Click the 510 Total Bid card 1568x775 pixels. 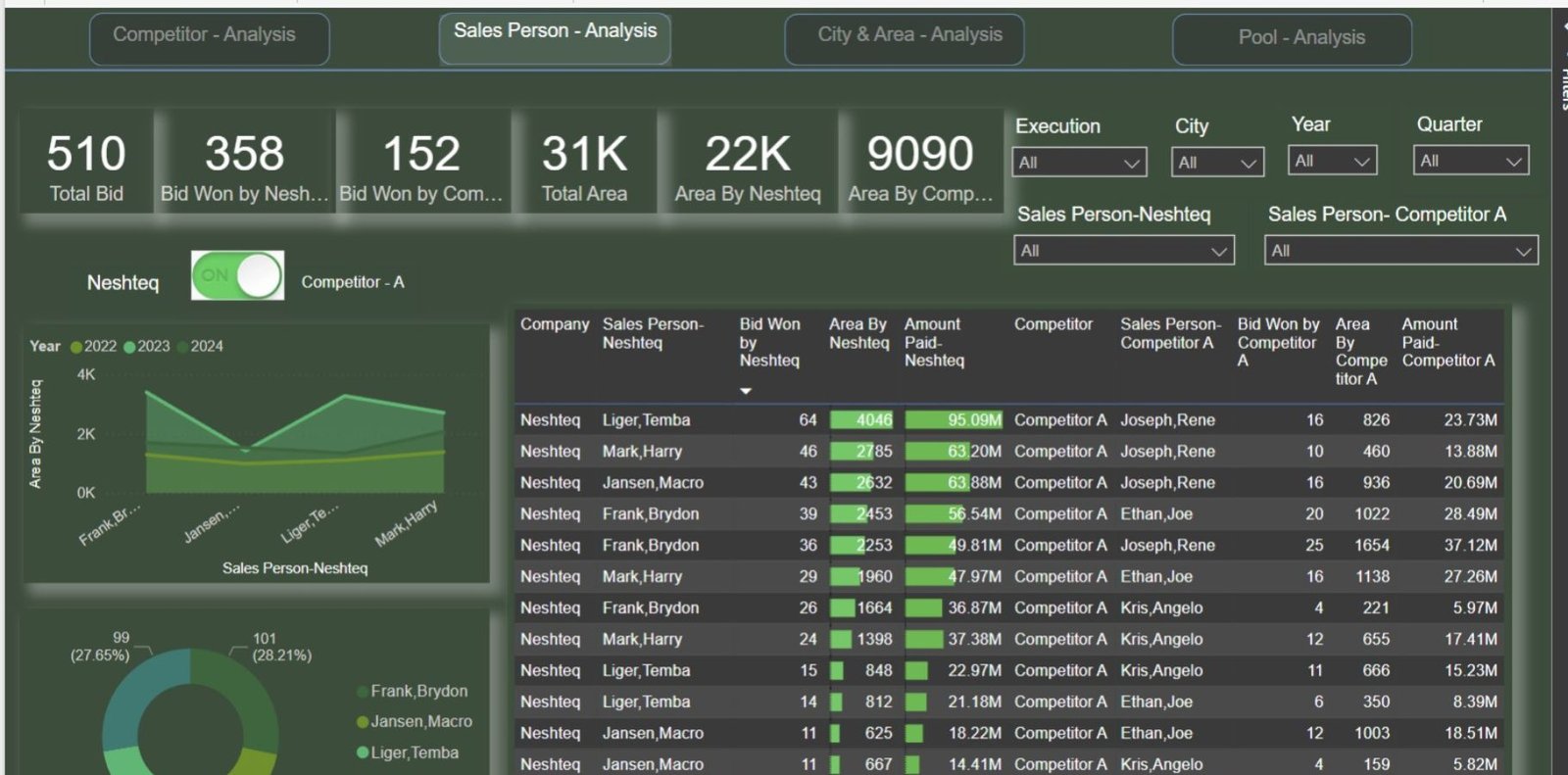87,165
